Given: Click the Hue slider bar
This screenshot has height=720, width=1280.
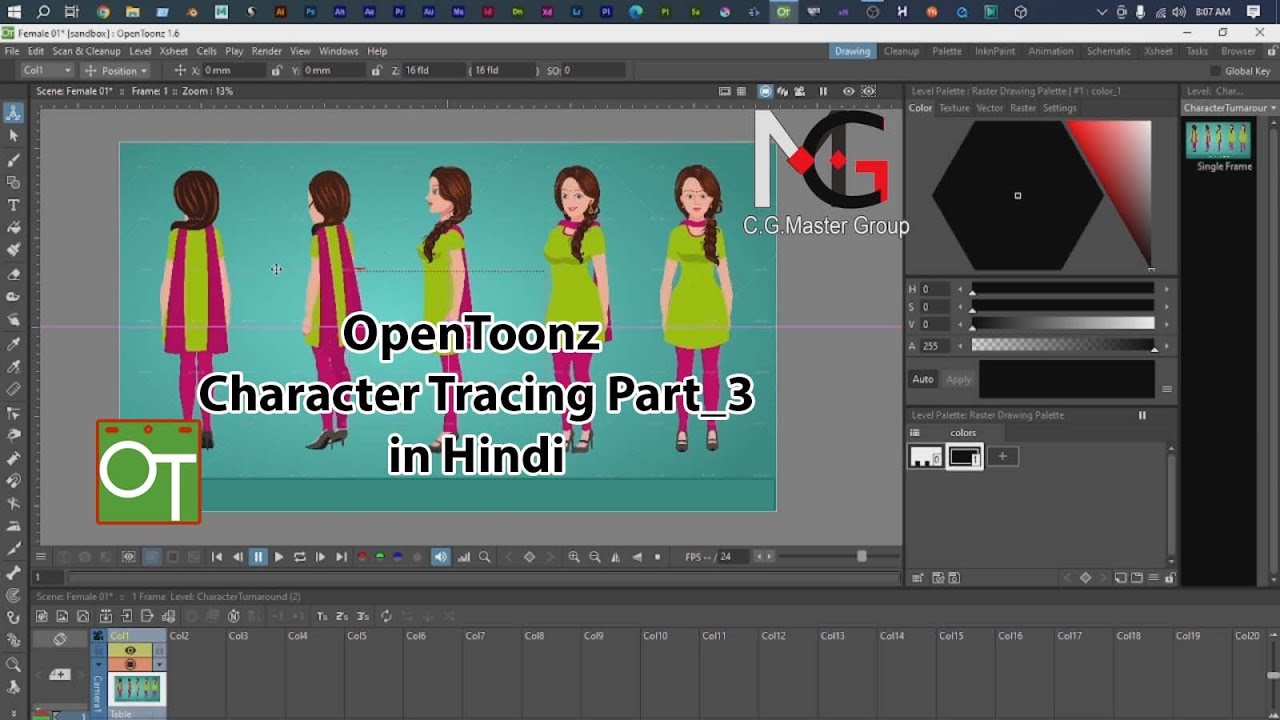Looking at the screenshot, I should pos(1062,289).
